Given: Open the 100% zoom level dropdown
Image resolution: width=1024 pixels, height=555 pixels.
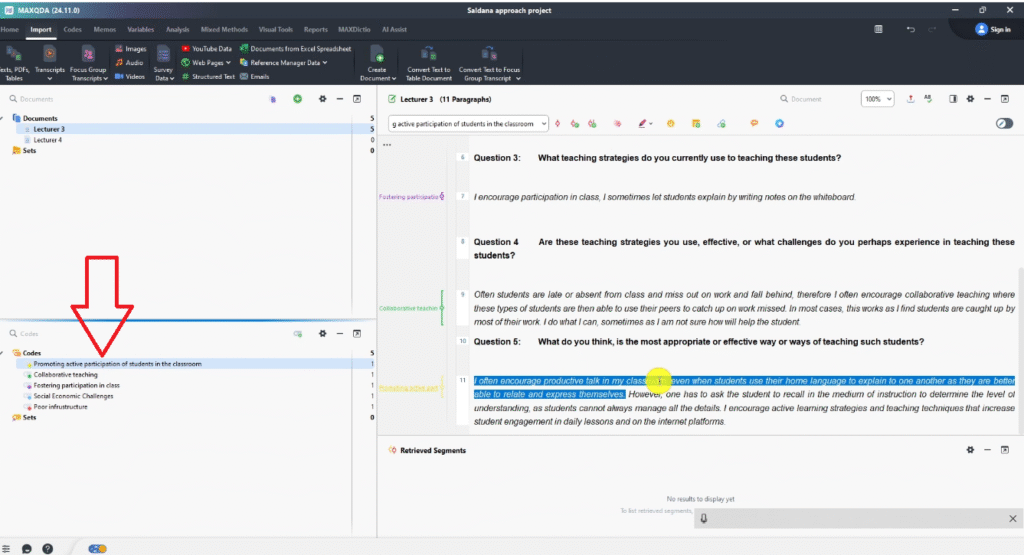Looking at the screenshot, I should click(x=878, y=99).
